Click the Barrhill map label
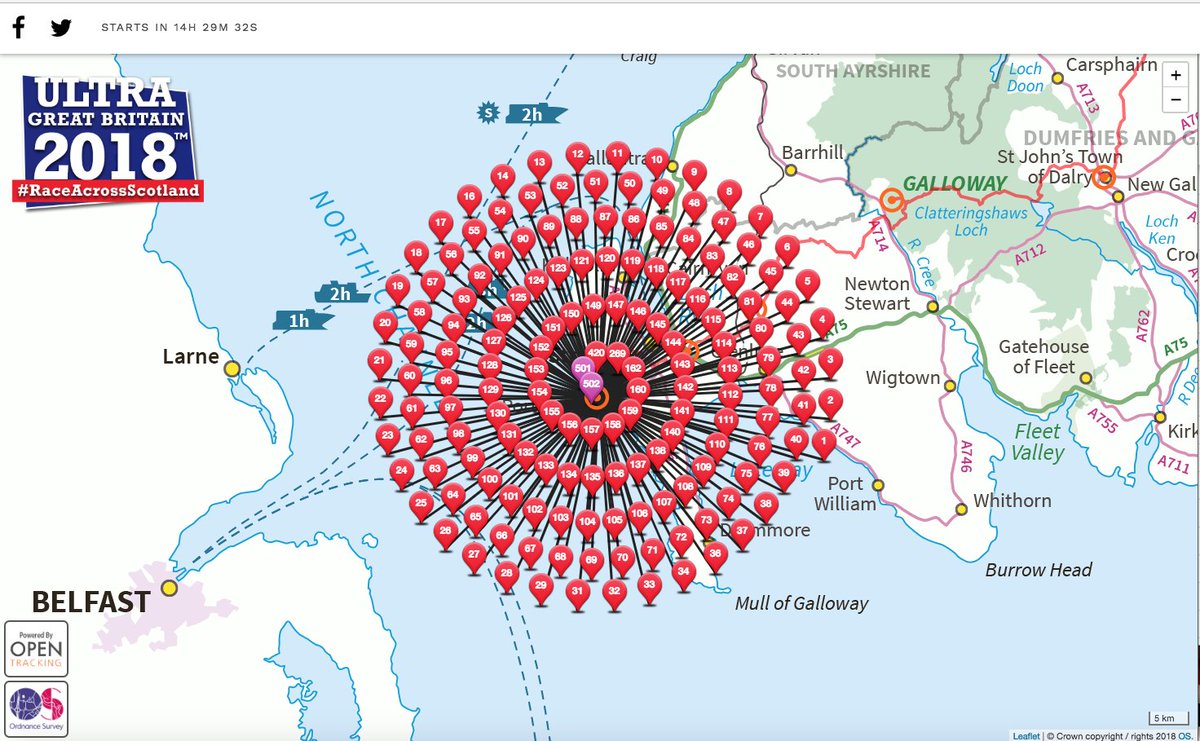The height and width of the screenshot is (741, 1200). tap(813, 152)
